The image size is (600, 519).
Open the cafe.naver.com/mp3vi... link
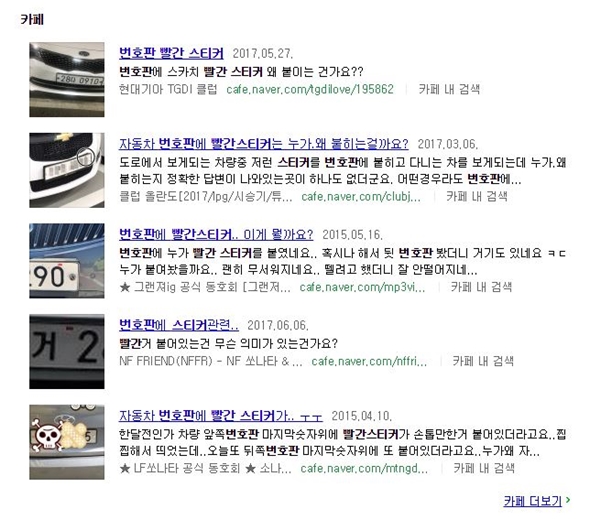point(362,287)
